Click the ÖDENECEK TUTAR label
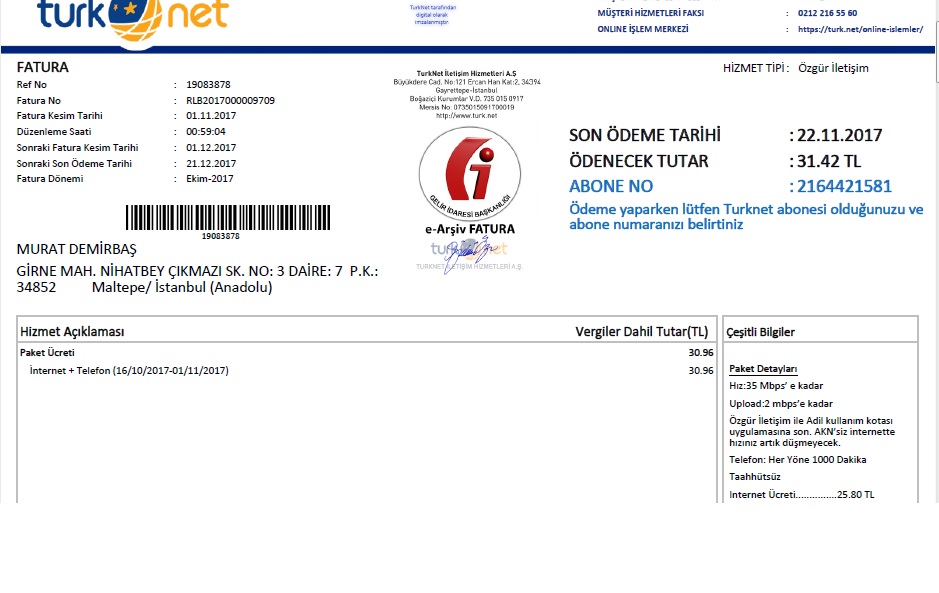The image size is (939, 593). (638, 161)
